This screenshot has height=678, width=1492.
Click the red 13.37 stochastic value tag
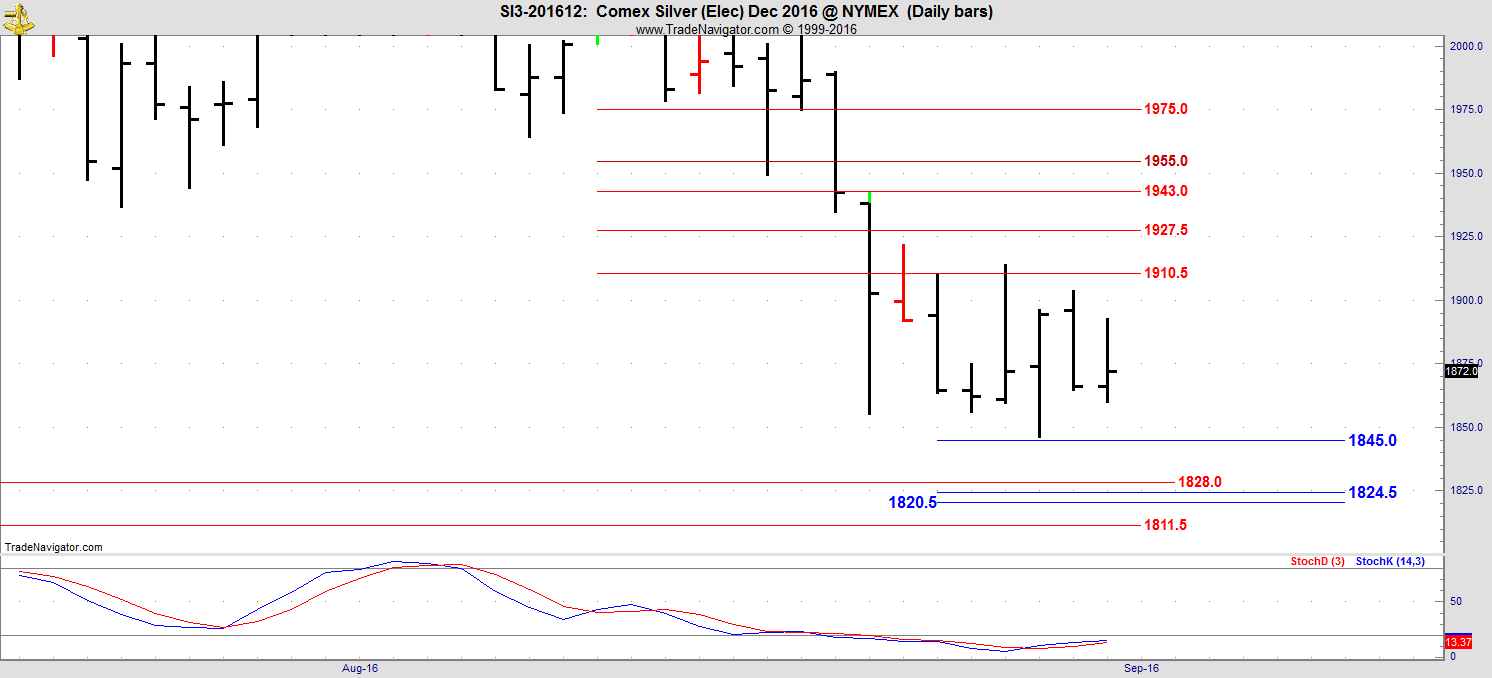[1458, 642]
